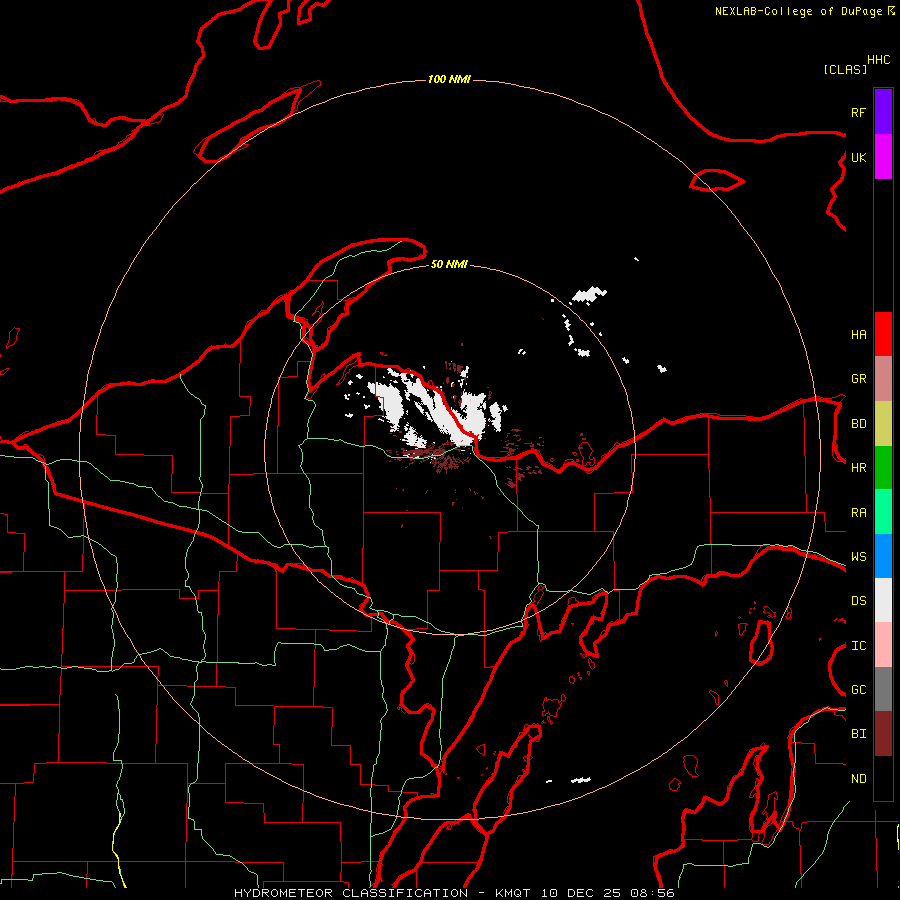
Task: Click the IC legend label
Action: click(858, 646)
